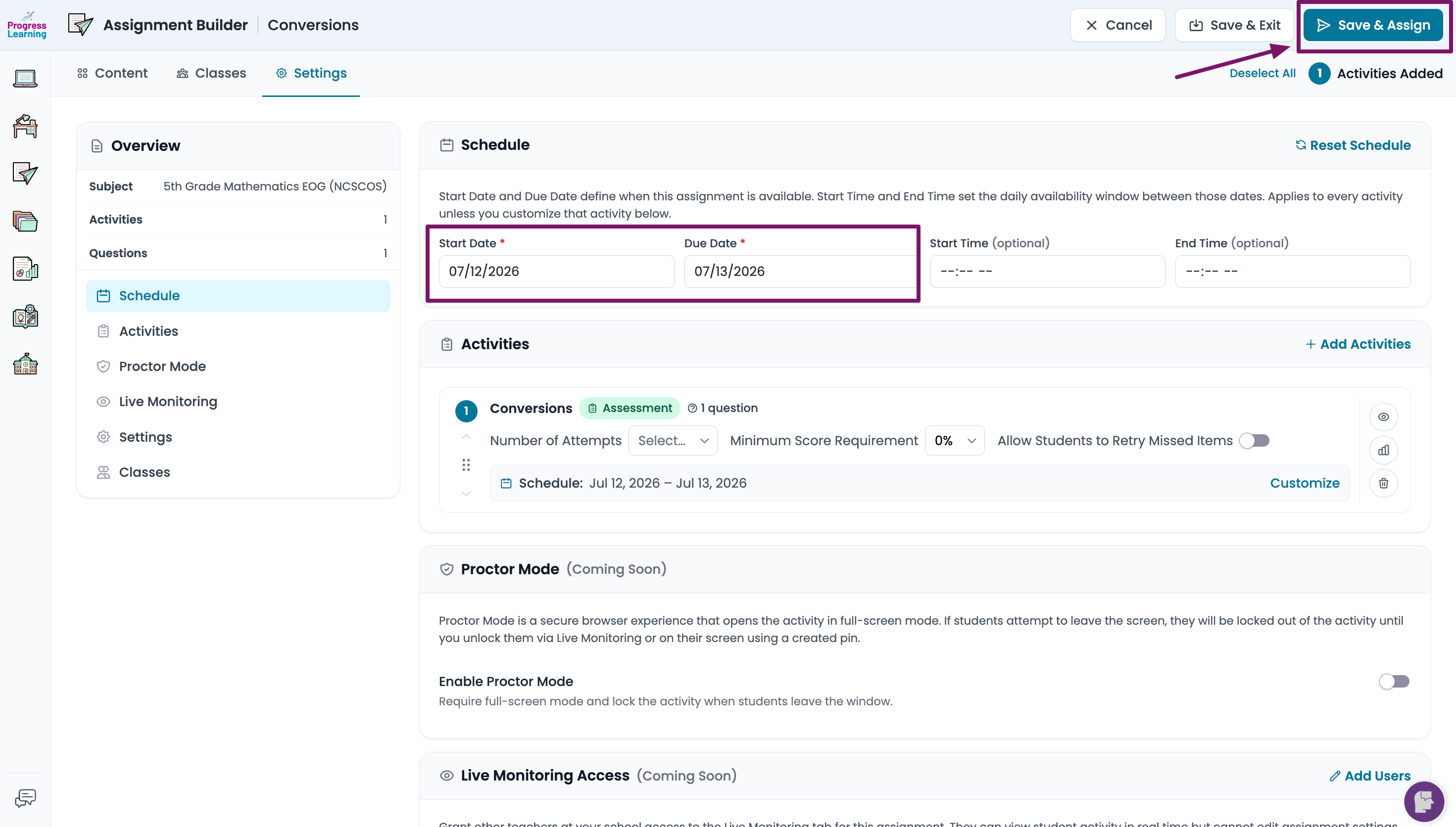Click the clipboard icon beside Activities heading
1456x827 pixels.
tap(447, 344)
